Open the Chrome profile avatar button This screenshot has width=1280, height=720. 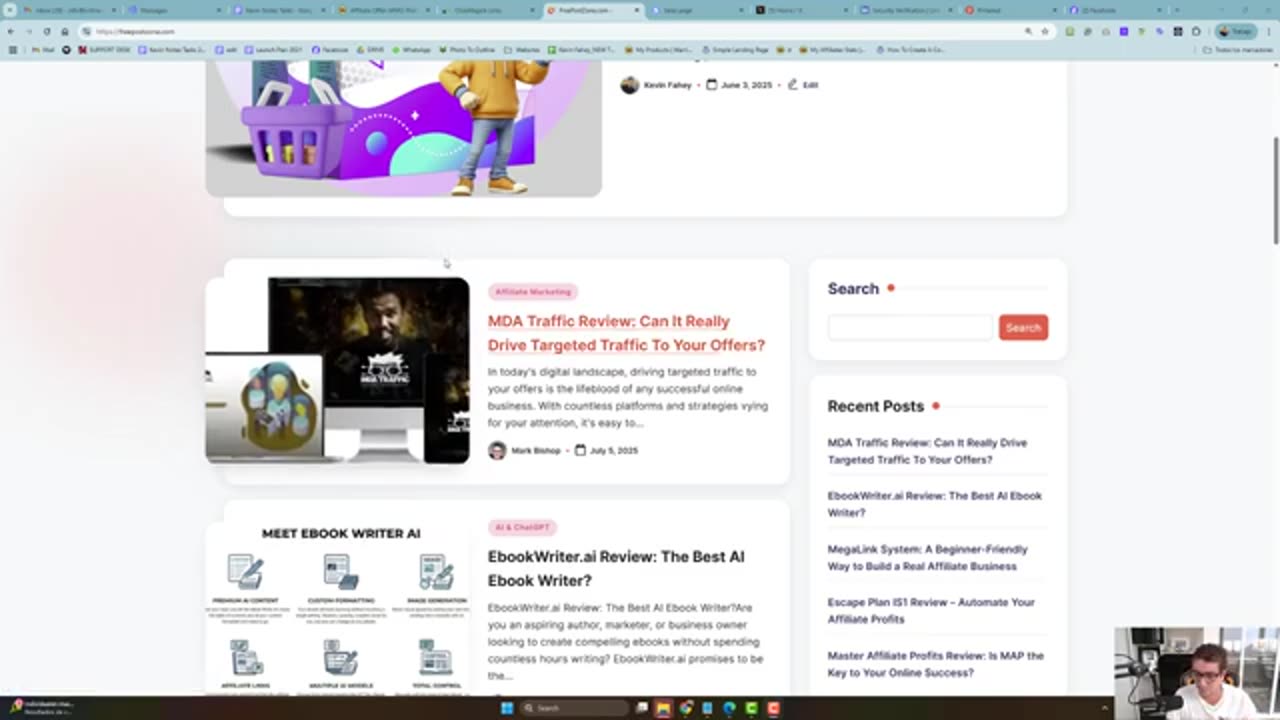pyautogui.click(x=1236, y=31)
